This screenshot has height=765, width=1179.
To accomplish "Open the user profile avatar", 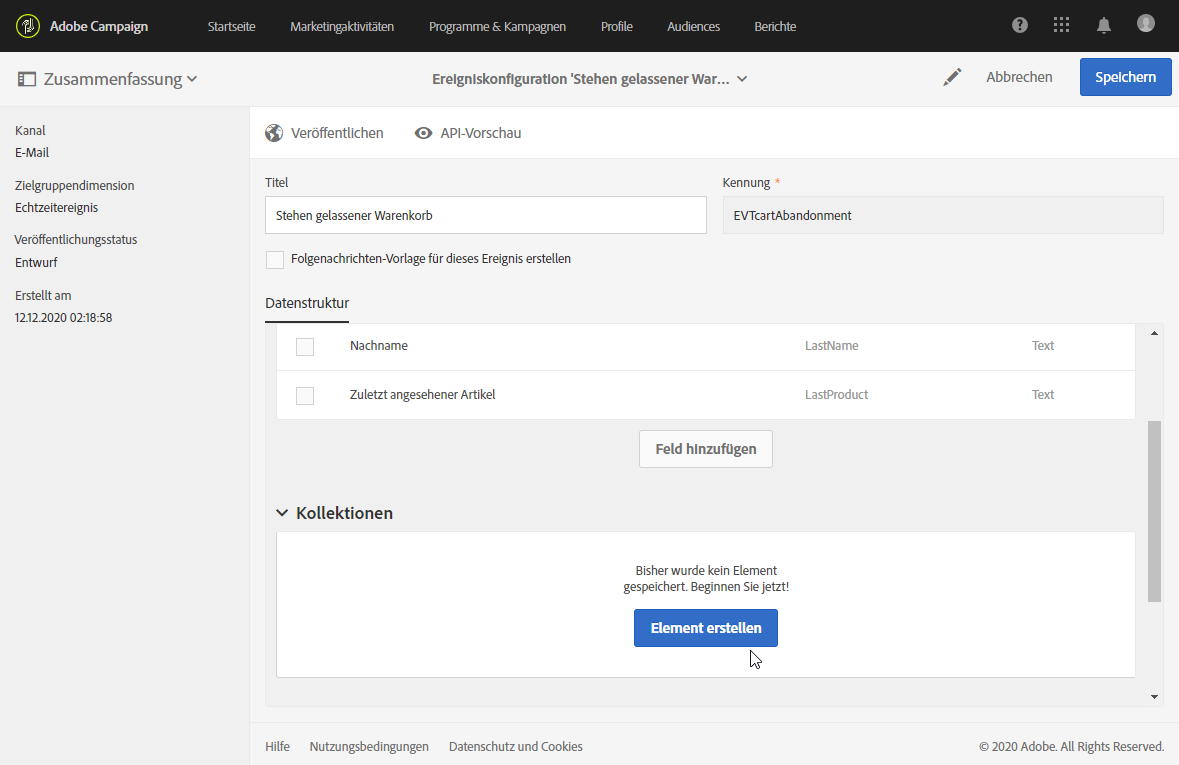I will pos(1146,24).
